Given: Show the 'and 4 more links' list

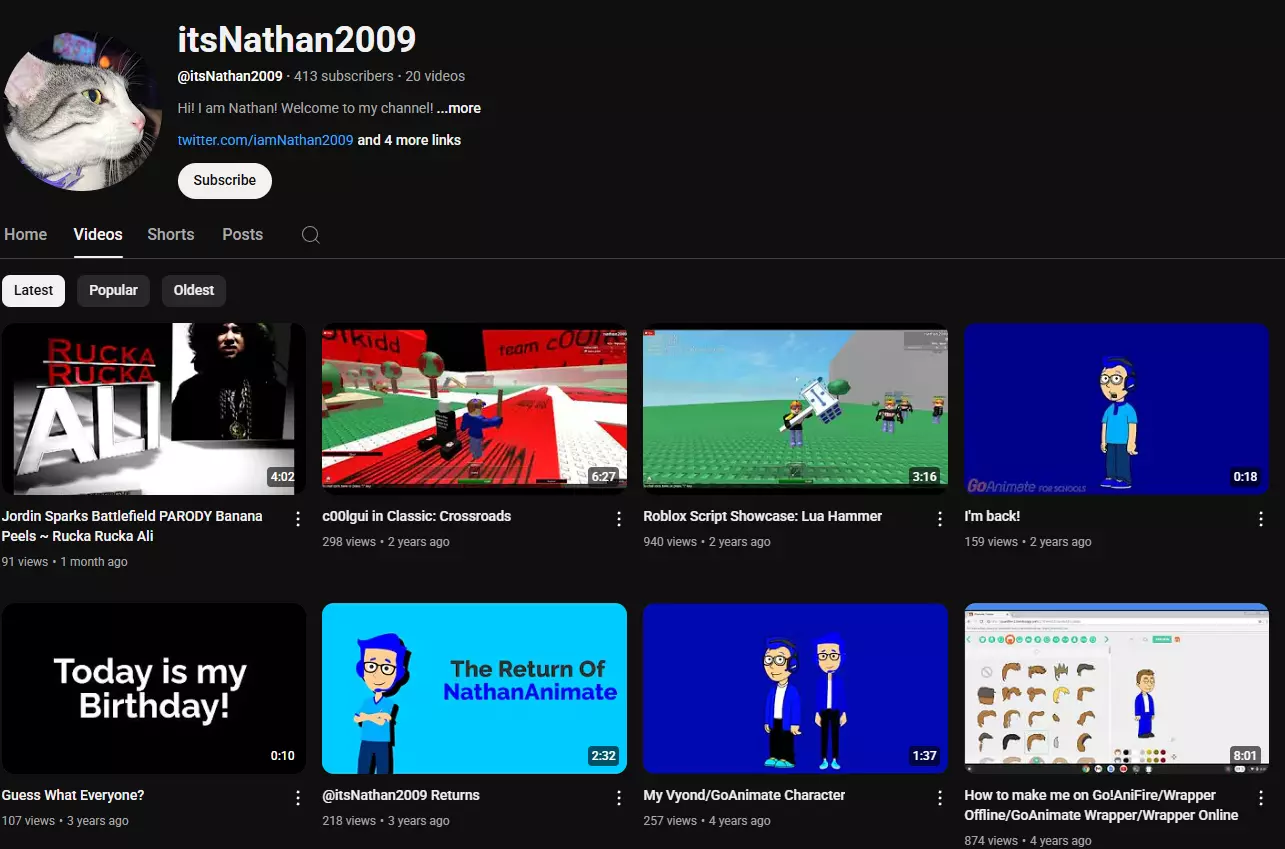Looking at the screenshot, I should tap(409, 140).
